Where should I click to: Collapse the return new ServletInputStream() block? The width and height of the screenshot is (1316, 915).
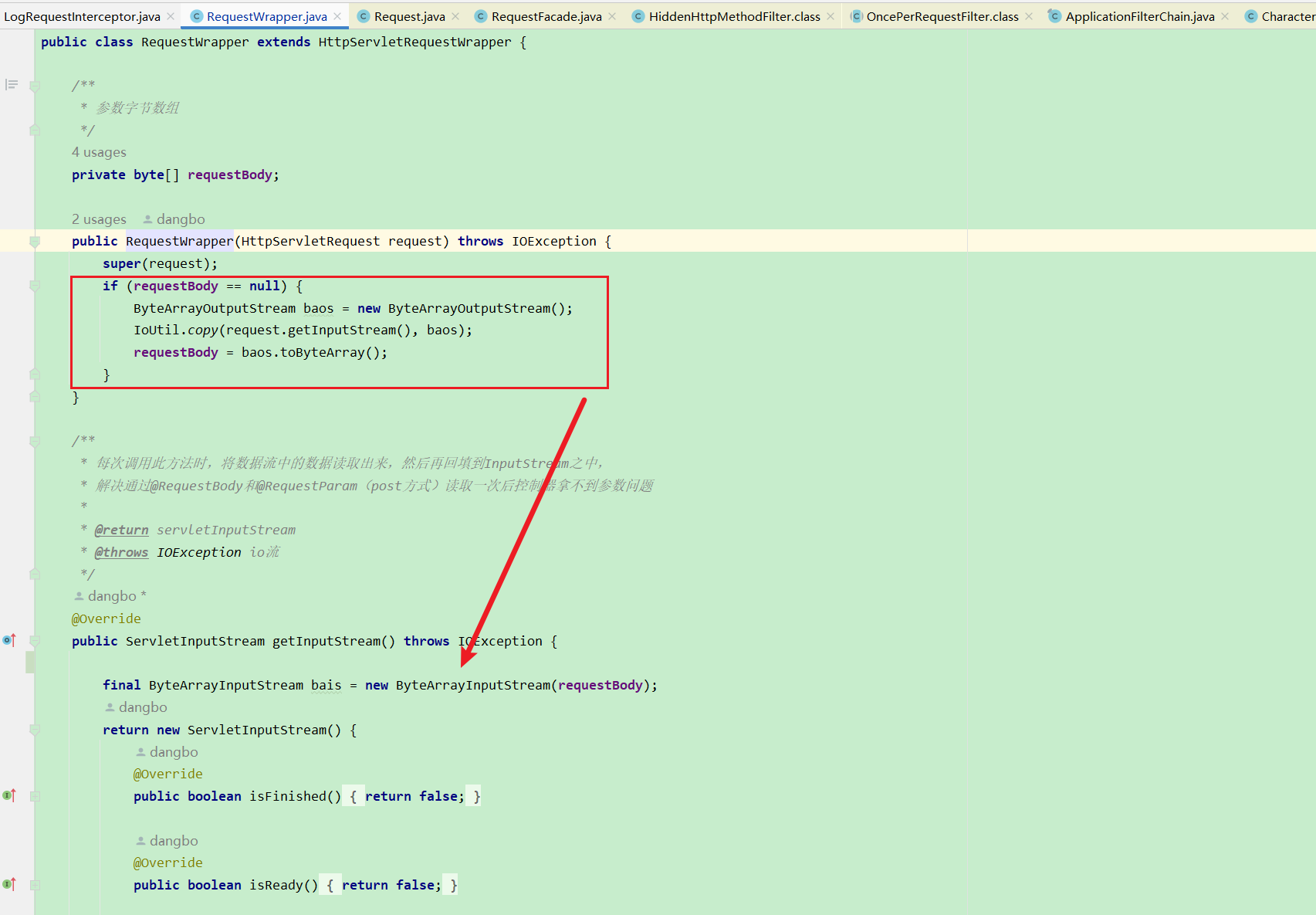coord(35,730)
